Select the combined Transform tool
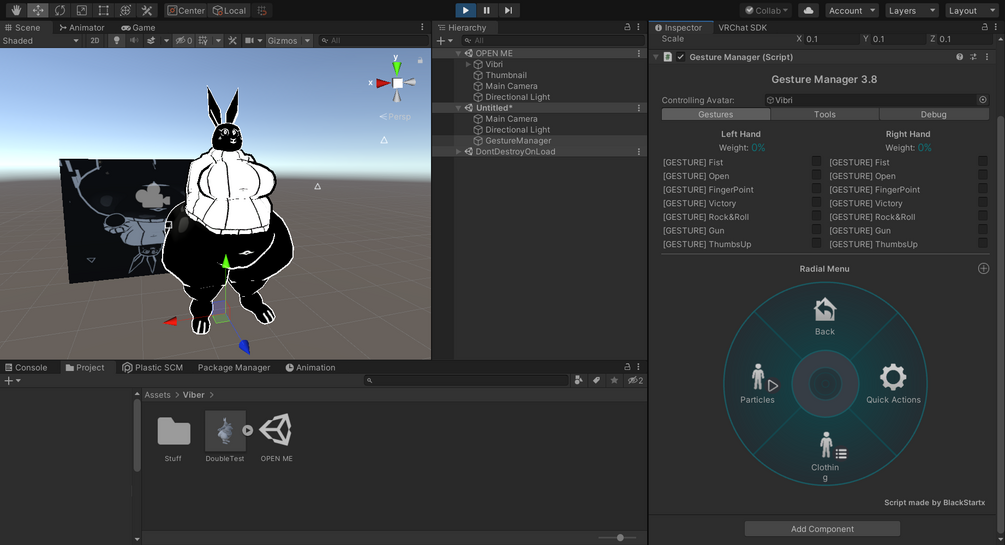 125,10
